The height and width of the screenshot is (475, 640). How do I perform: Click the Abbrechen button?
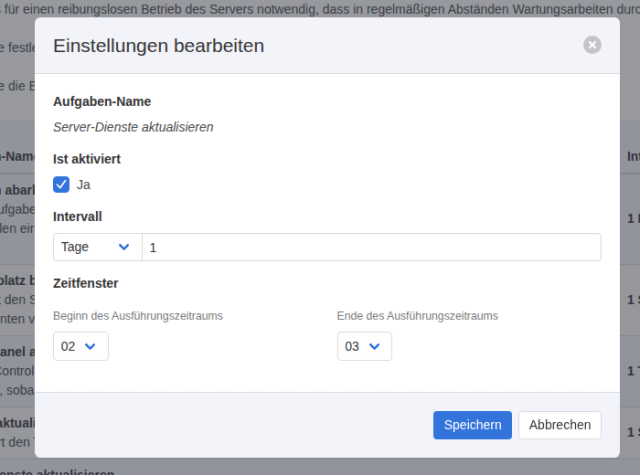[560, 425]
